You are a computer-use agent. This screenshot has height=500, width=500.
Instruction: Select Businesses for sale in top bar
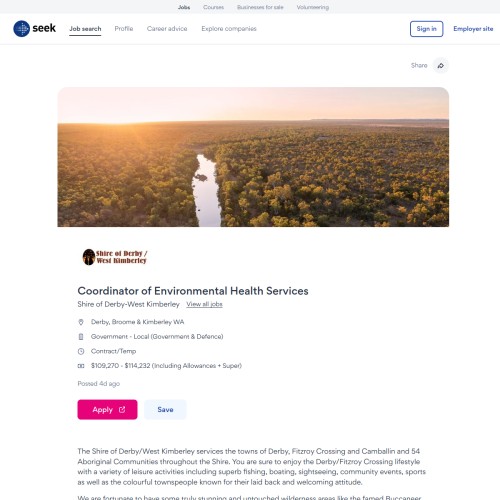tap(260, 7)
